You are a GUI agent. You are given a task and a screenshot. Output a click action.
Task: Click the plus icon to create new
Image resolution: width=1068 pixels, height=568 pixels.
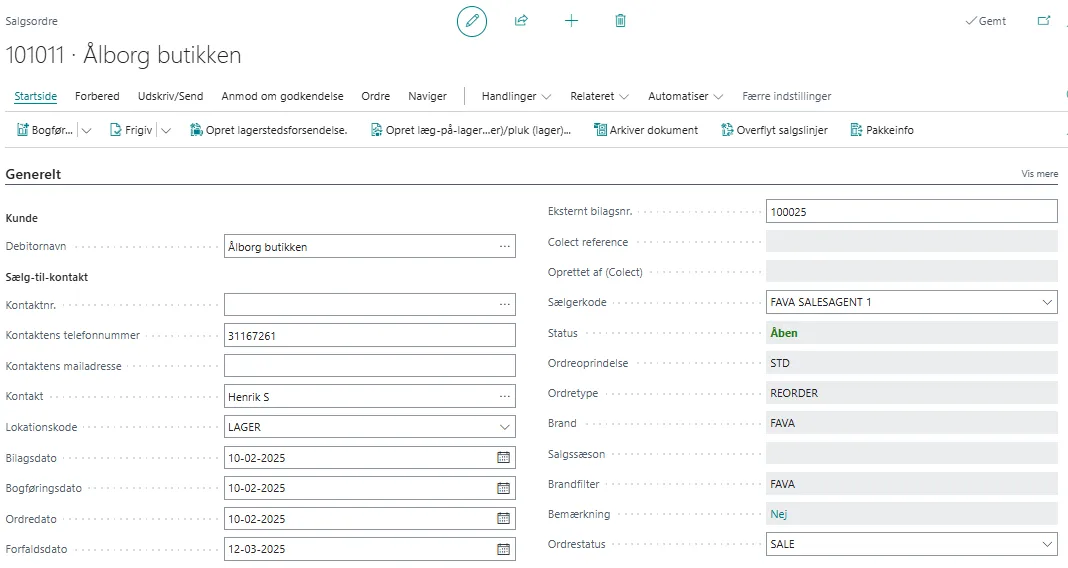(x=571, y=21)
